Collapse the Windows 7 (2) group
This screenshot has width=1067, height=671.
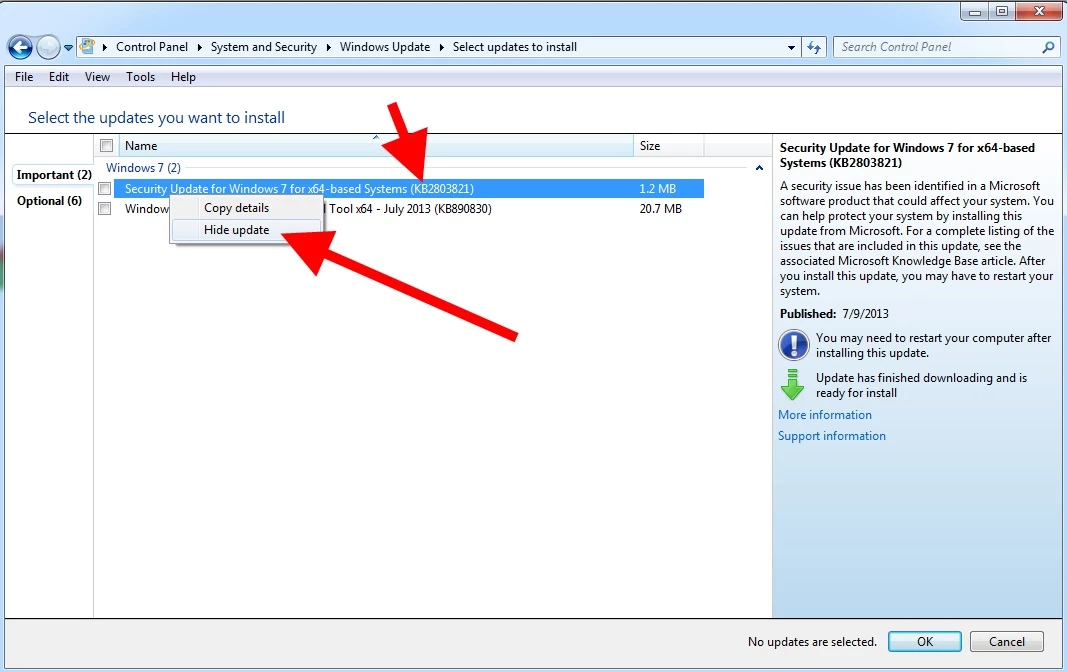(x=759, y=168)
